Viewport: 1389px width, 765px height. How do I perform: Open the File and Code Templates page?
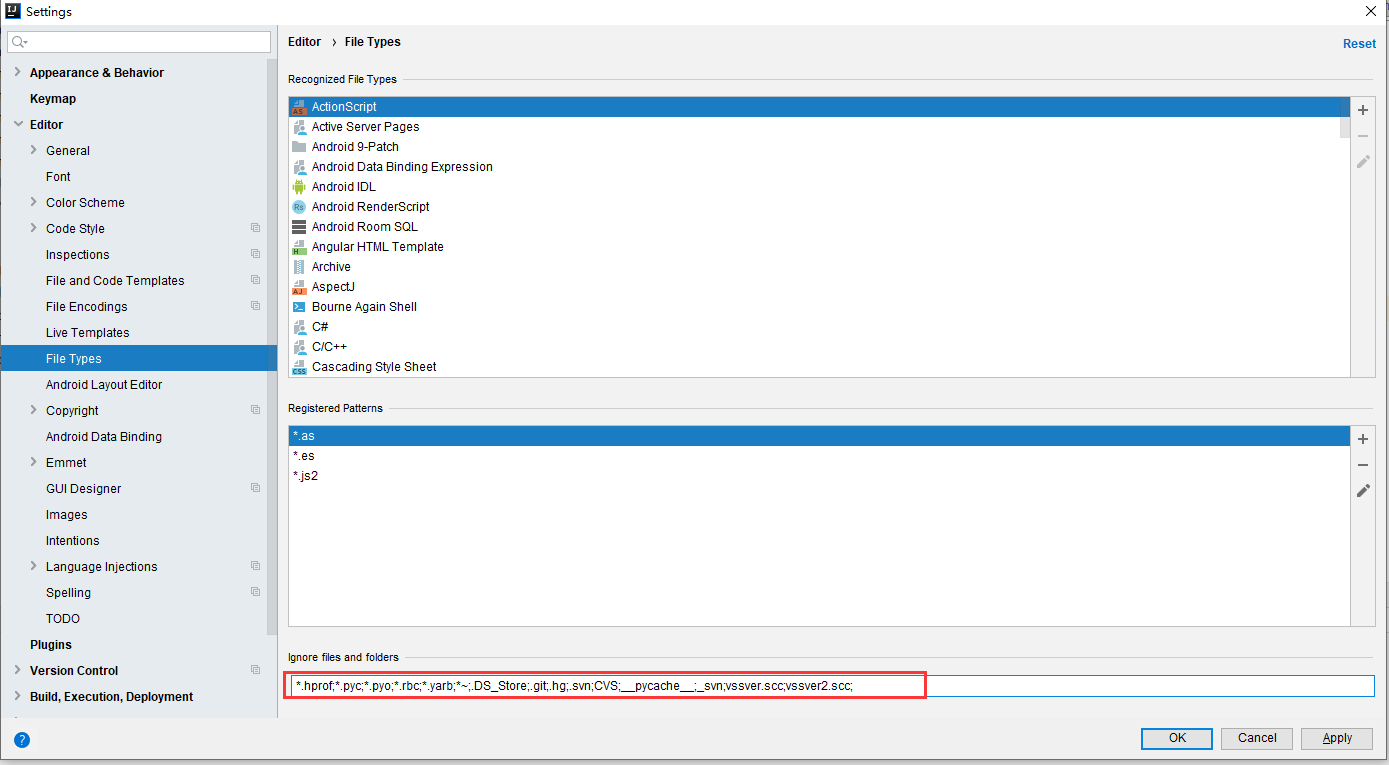tap(115, 281)
